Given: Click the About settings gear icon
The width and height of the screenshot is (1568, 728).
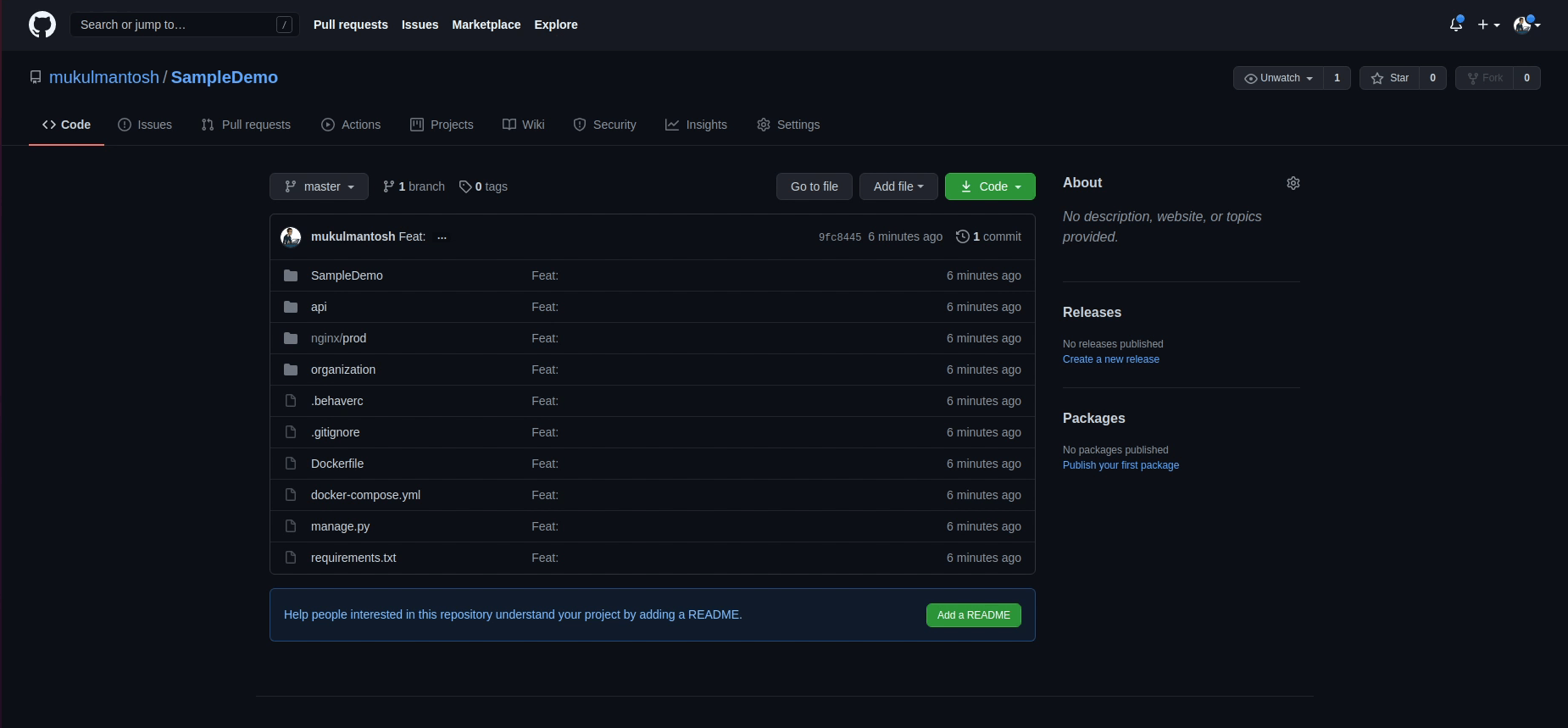Looking at the screenshot, I should click(x=1293, y=183).
